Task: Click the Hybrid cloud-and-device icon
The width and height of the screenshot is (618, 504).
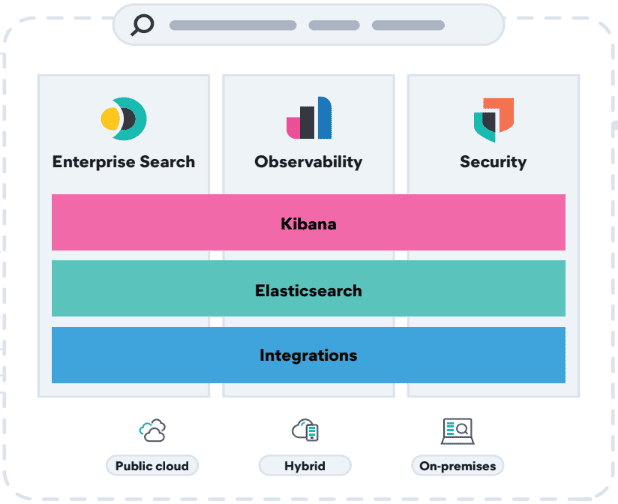Action: pos(305,431)
